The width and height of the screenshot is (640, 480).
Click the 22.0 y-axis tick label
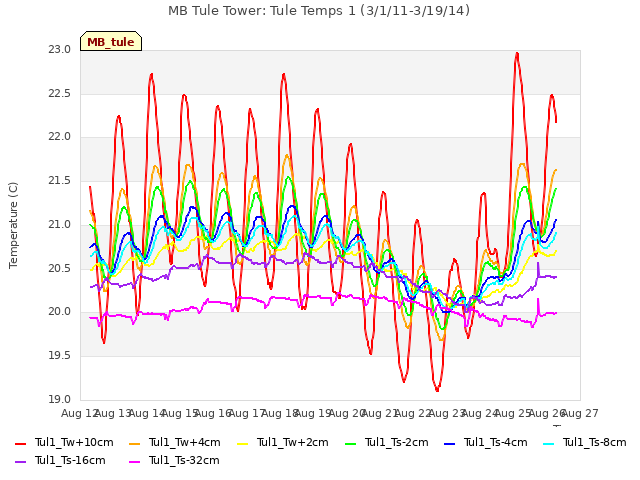coord(59,137)
